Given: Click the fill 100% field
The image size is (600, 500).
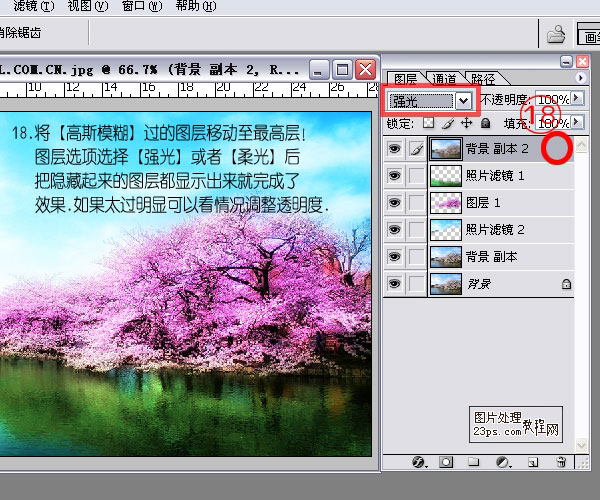Looking at the screenshot, I should (x=553, y=123).
